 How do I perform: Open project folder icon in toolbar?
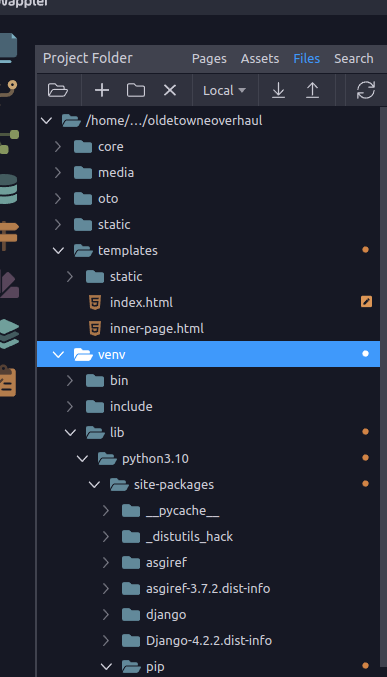pos(57,90)
